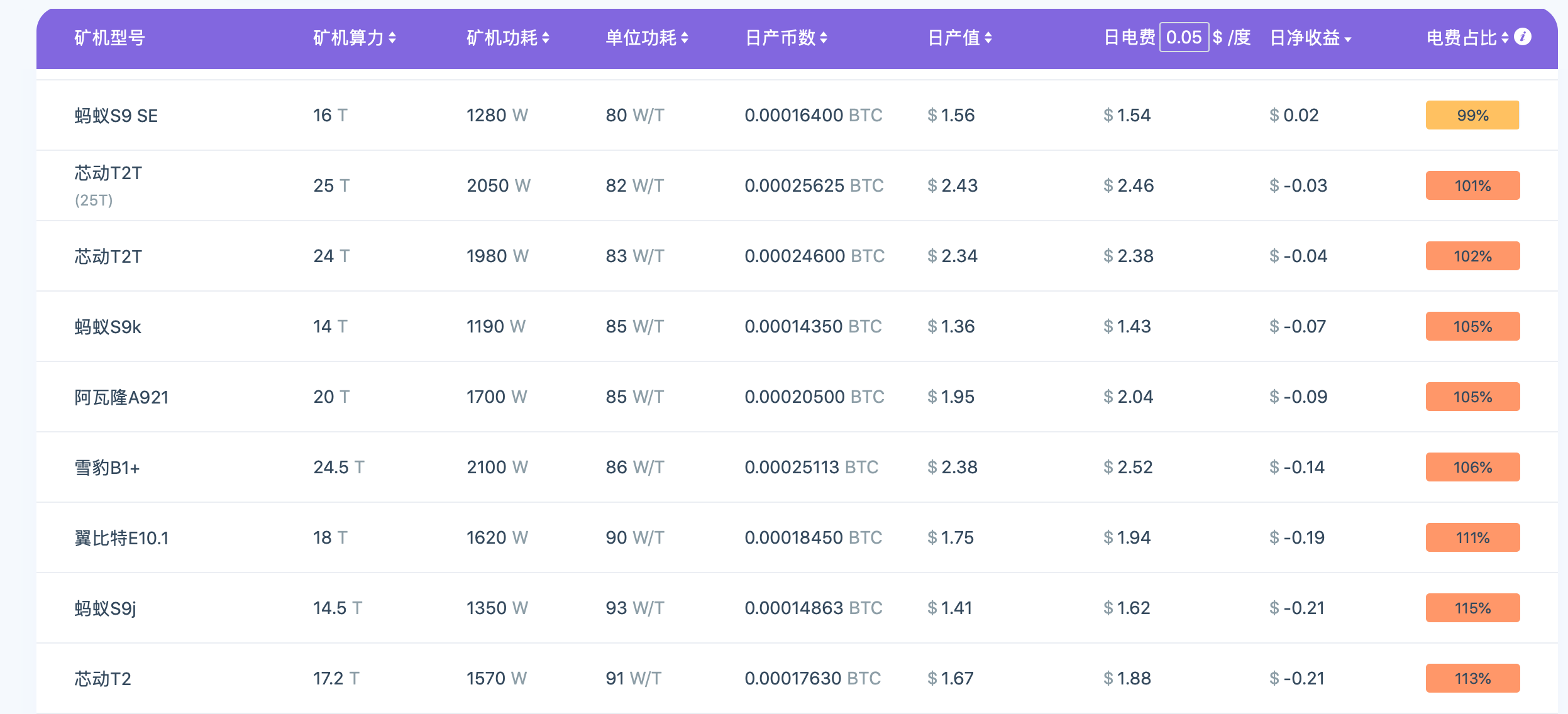
Task: Click the info icon beside 电费占比
Action: [x=1522, y=37]
